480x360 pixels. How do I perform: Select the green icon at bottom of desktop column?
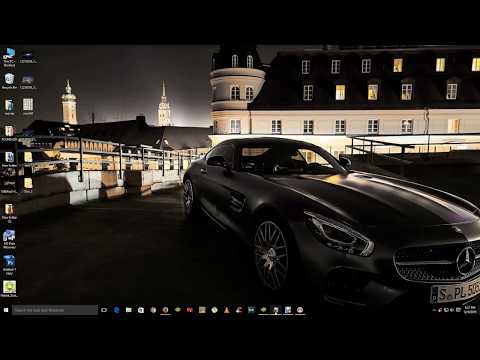point(9,288)
